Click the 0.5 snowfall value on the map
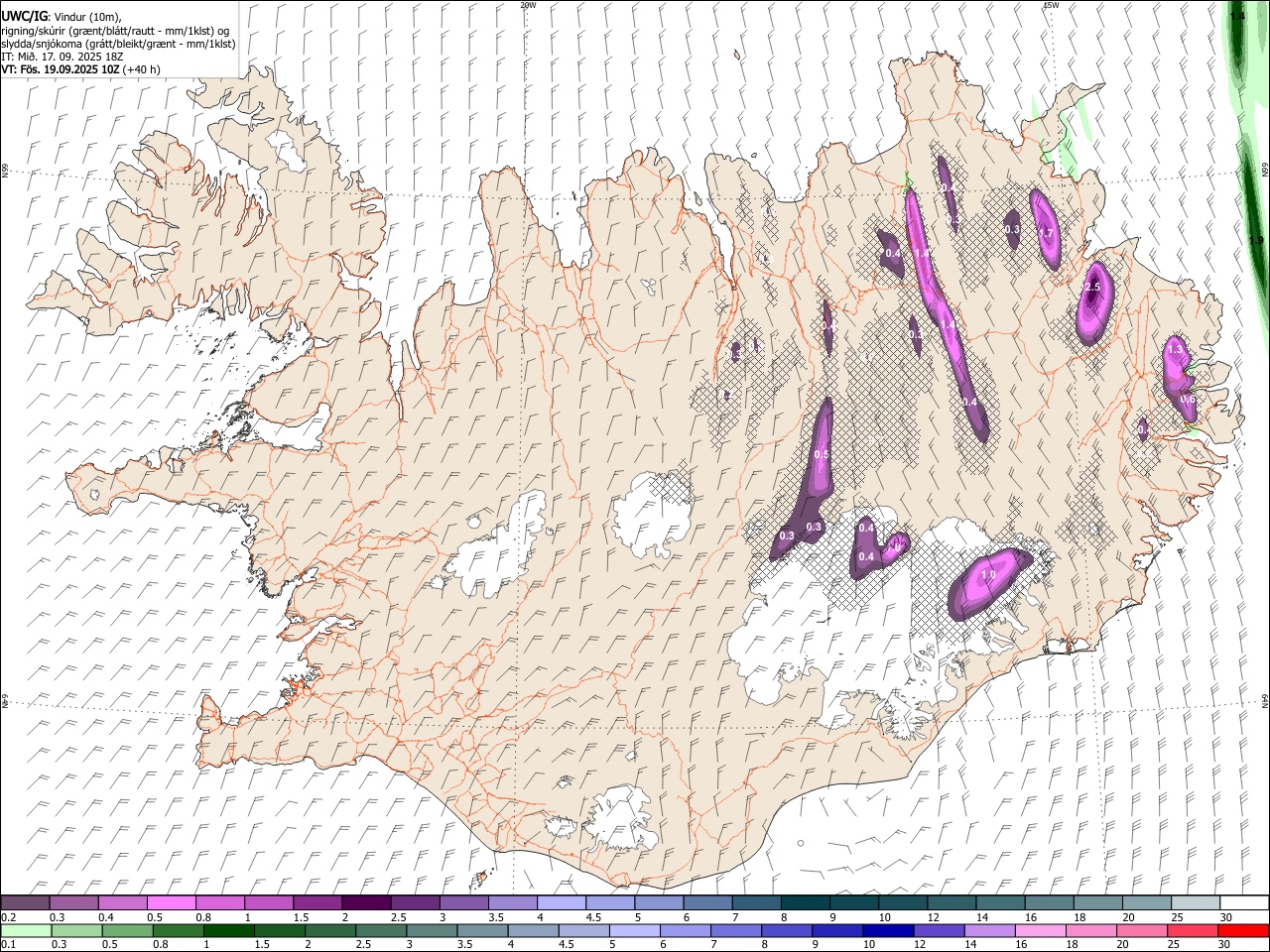1270x952 pixels. pos(822,454)
